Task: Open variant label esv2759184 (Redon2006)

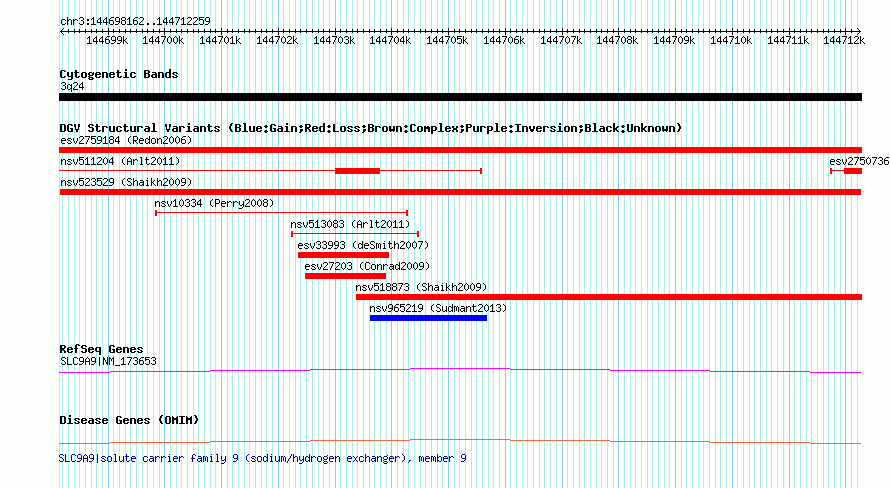Action: click(126, 140)
